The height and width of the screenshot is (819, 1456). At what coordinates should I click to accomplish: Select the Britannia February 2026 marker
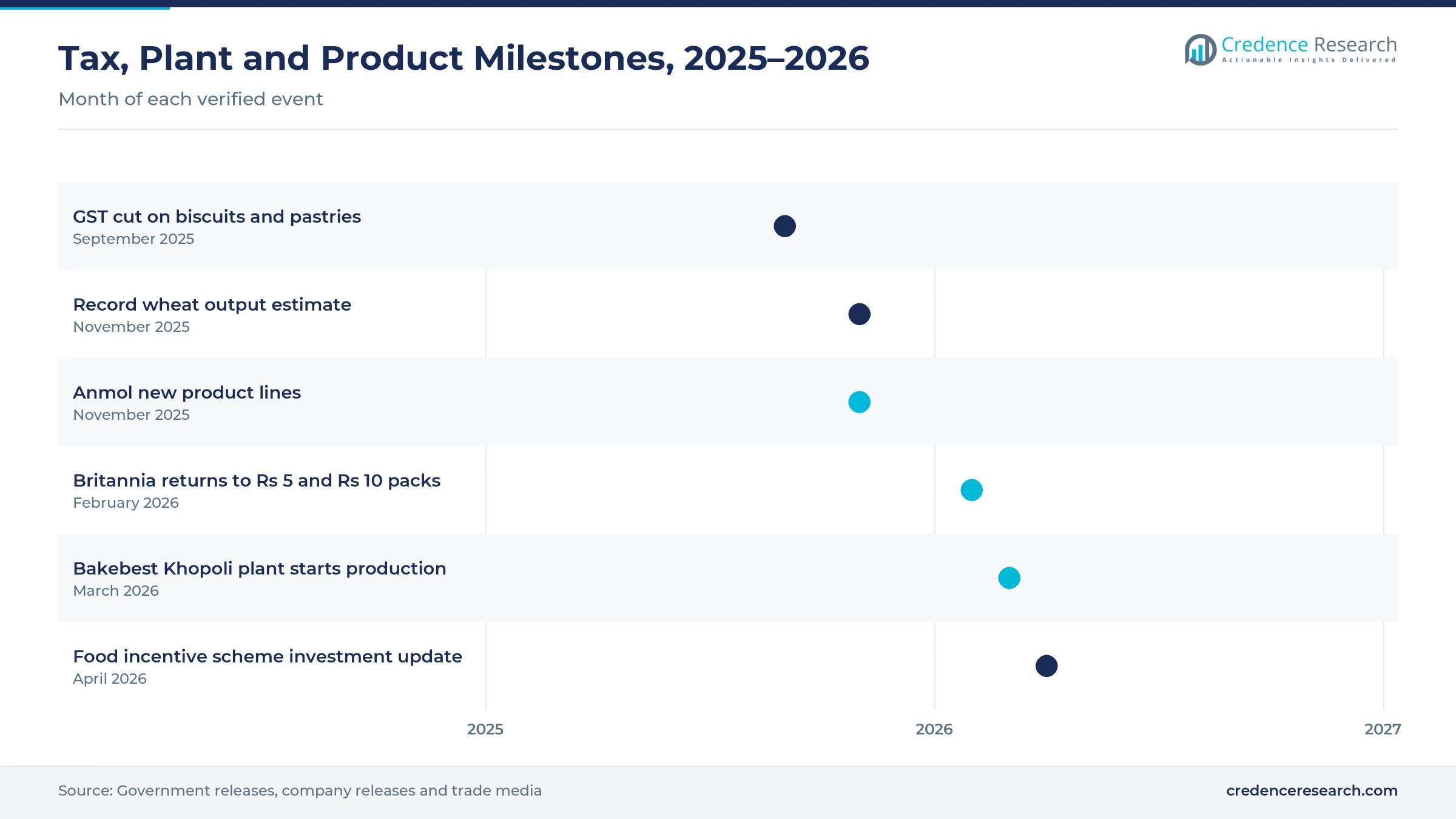click(x=971, y=490)
